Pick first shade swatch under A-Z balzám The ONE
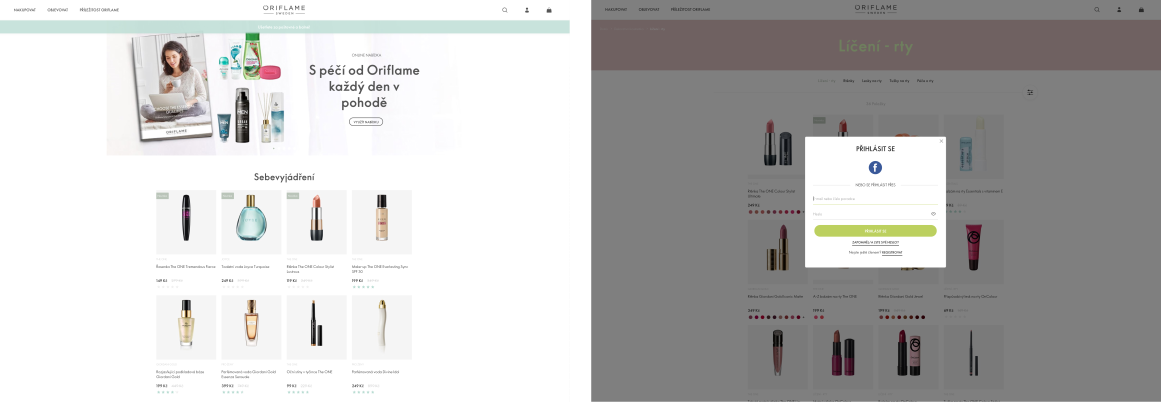 click(815, 317)
